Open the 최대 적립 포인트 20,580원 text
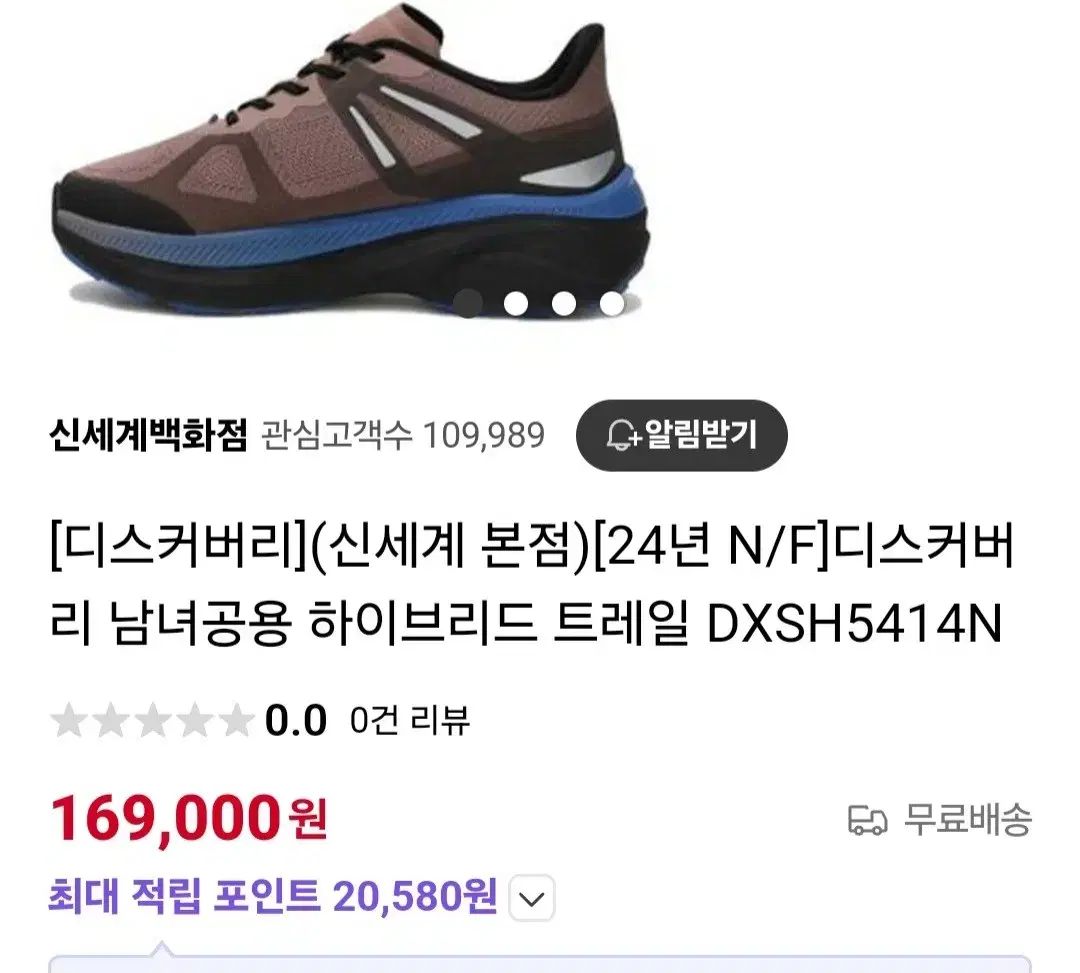This screenshot has width=1080, height=973. pos(273,897)
